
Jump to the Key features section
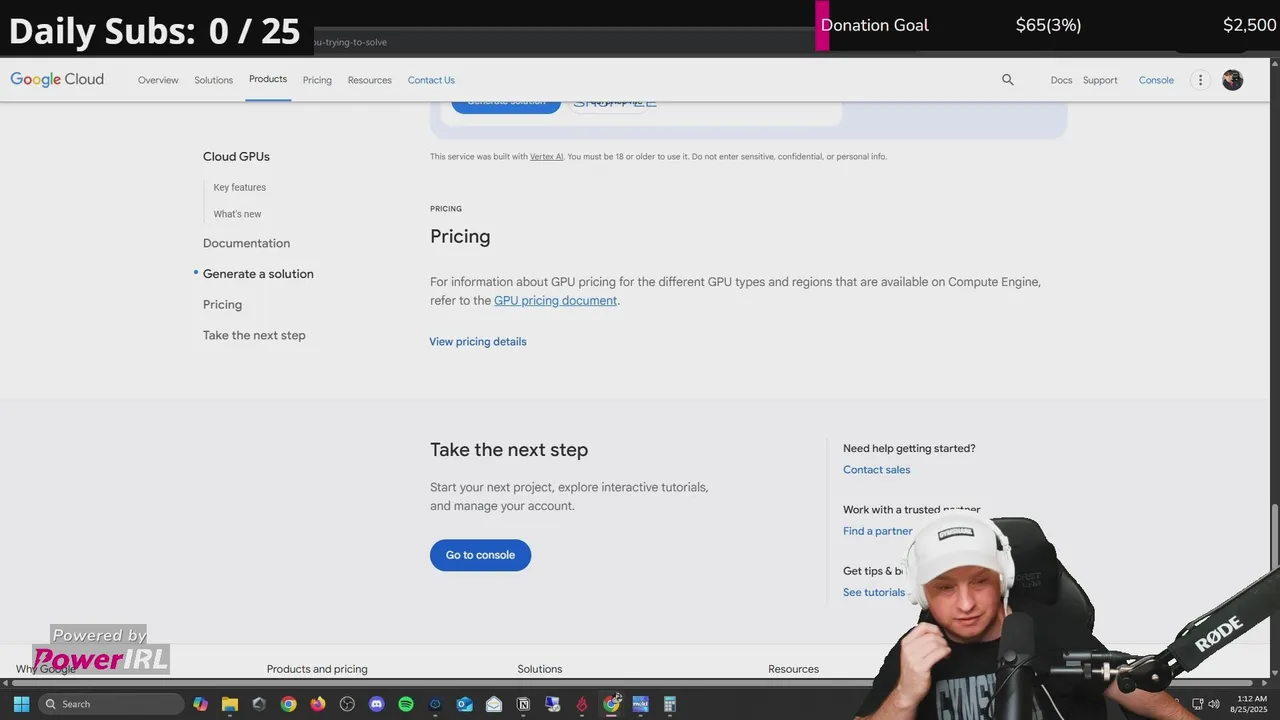click(240, 188)
